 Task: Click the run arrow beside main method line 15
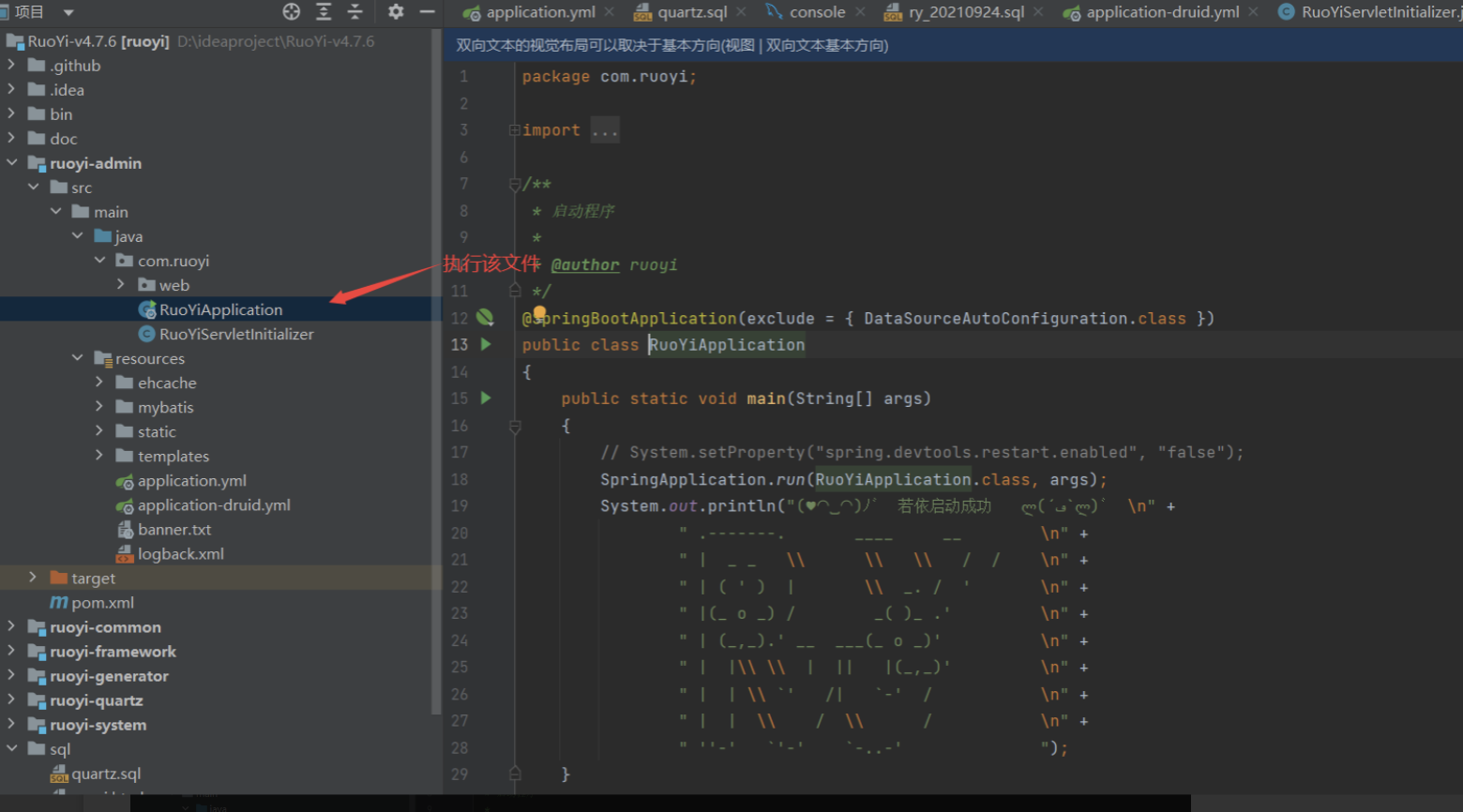[x=486, y=398]
